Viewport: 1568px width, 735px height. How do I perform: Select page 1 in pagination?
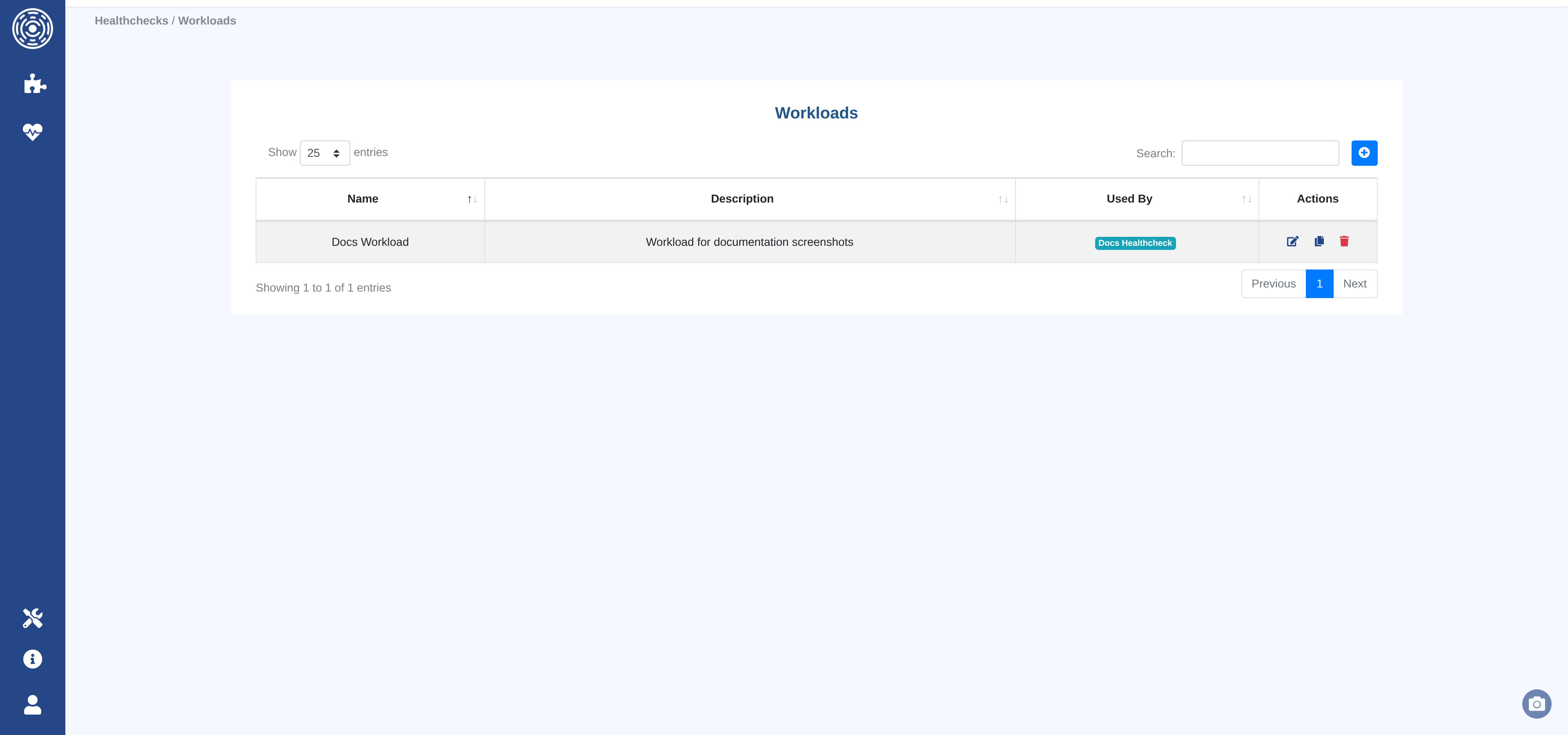point(1319,283)
